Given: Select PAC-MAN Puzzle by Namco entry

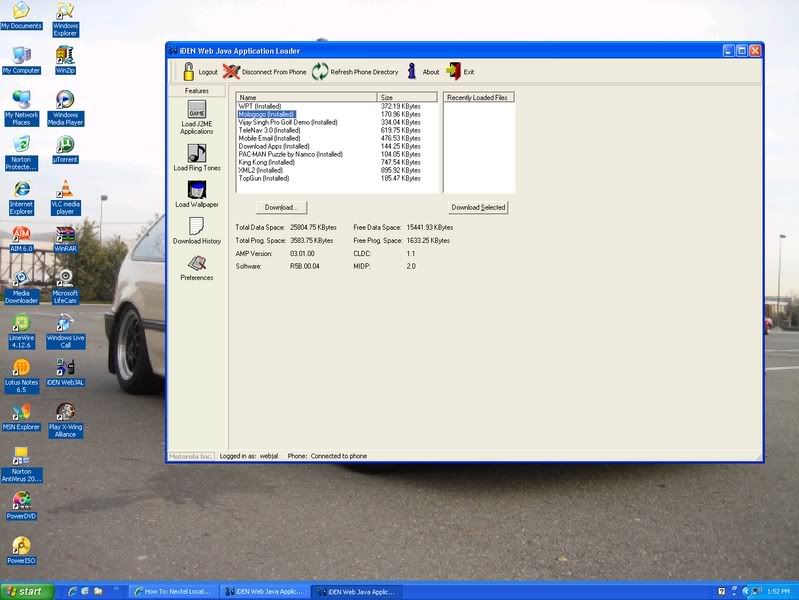Looking at the screenshot, I should click(x=291, y=154).
